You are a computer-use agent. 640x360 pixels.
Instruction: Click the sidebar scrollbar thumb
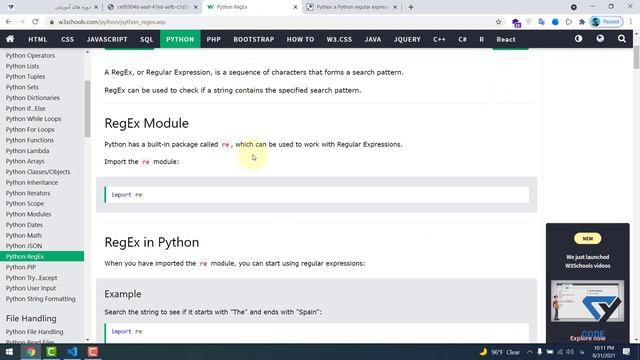(87, 109)
